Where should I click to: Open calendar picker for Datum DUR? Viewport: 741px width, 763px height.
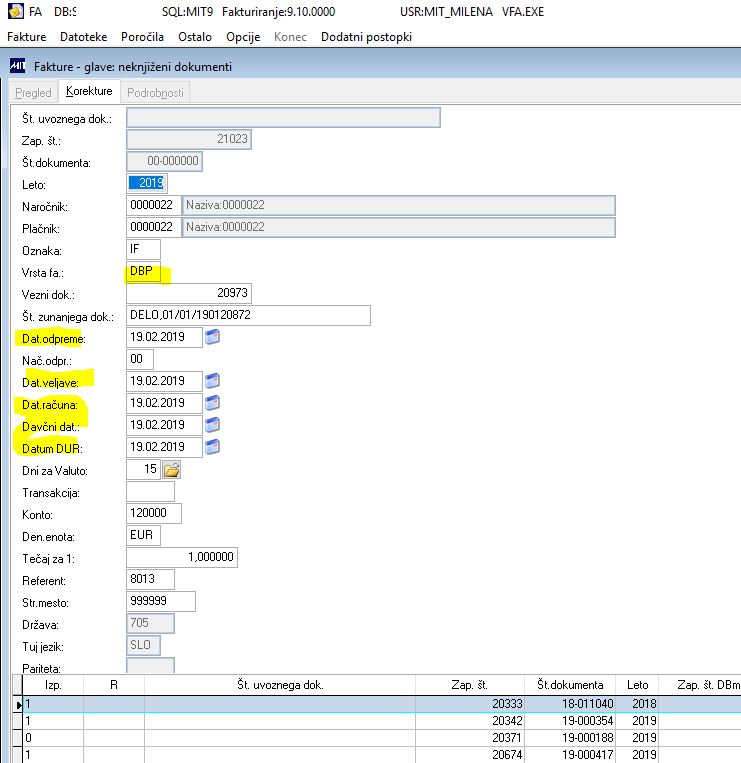coord(212,447)
